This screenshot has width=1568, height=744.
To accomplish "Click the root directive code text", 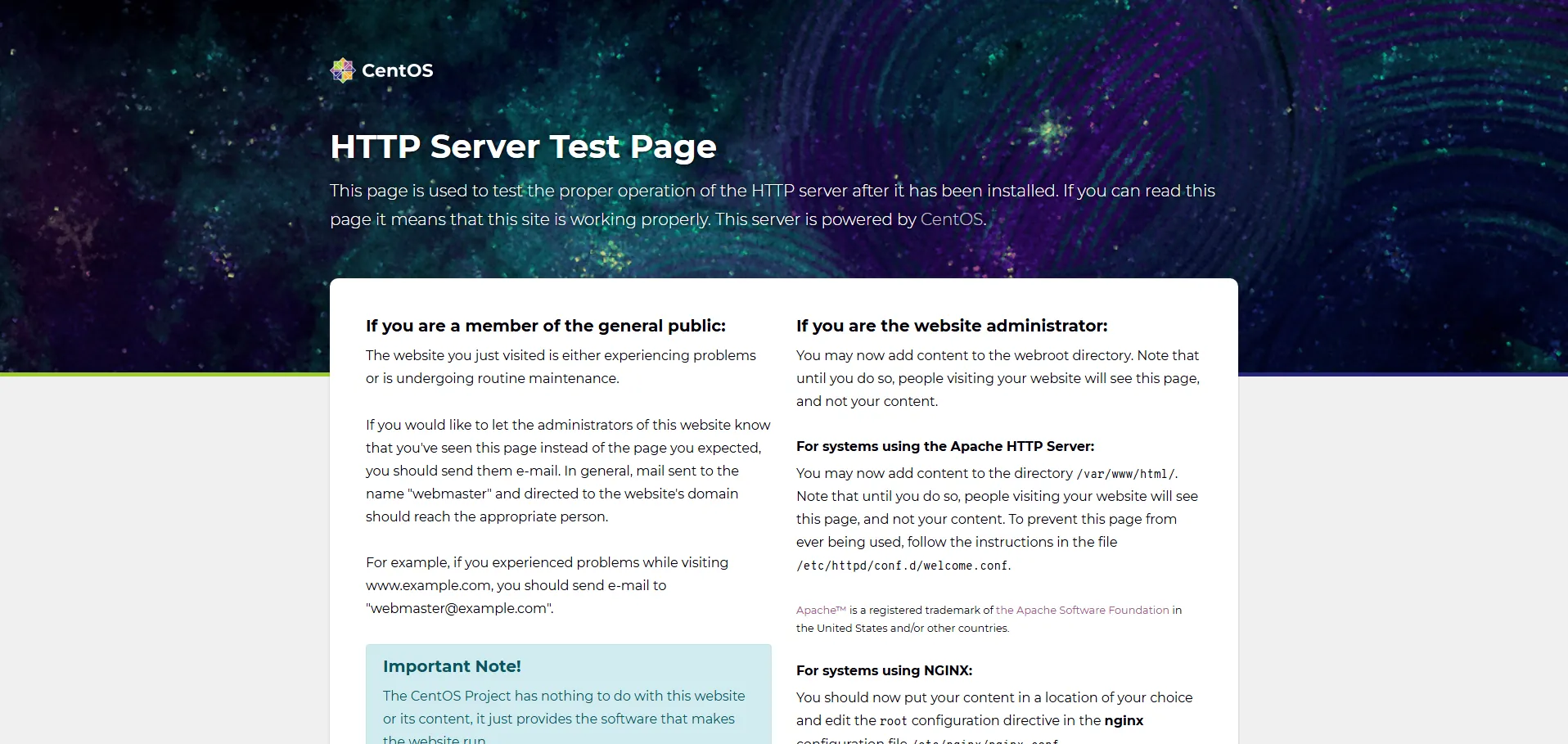I will coord(893,721).
